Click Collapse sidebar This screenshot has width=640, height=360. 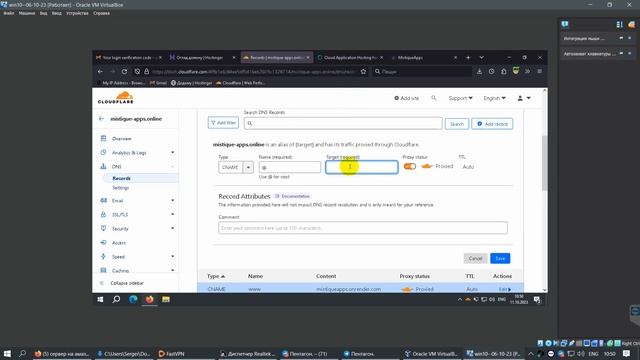click(x=127, y=283)
